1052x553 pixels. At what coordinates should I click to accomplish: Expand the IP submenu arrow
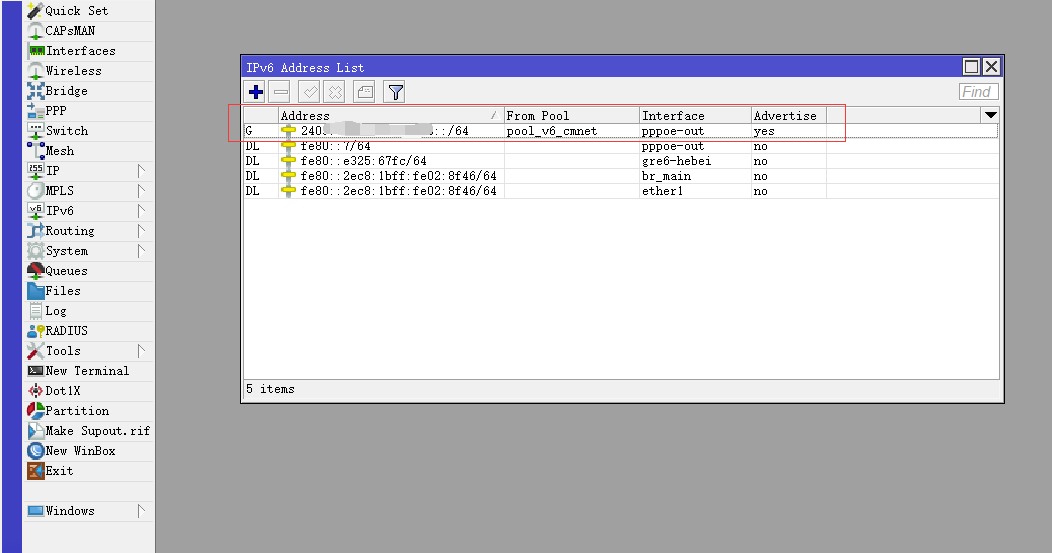tap(141, 170)
